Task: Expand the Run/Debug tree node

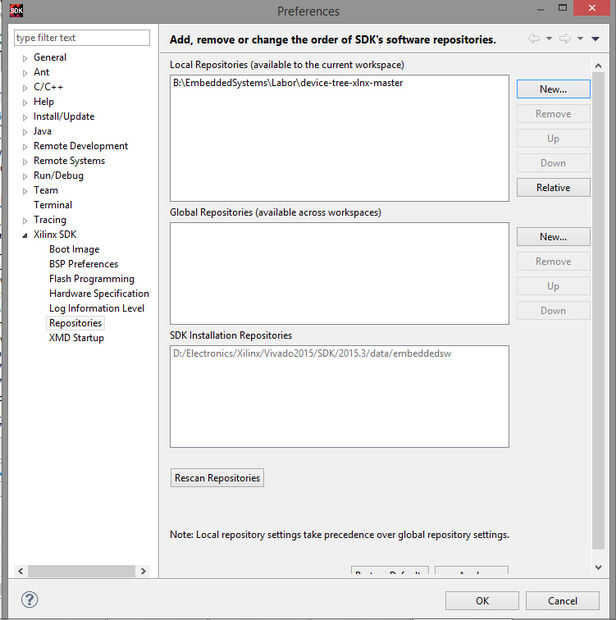Action: (x=25, y=176)
